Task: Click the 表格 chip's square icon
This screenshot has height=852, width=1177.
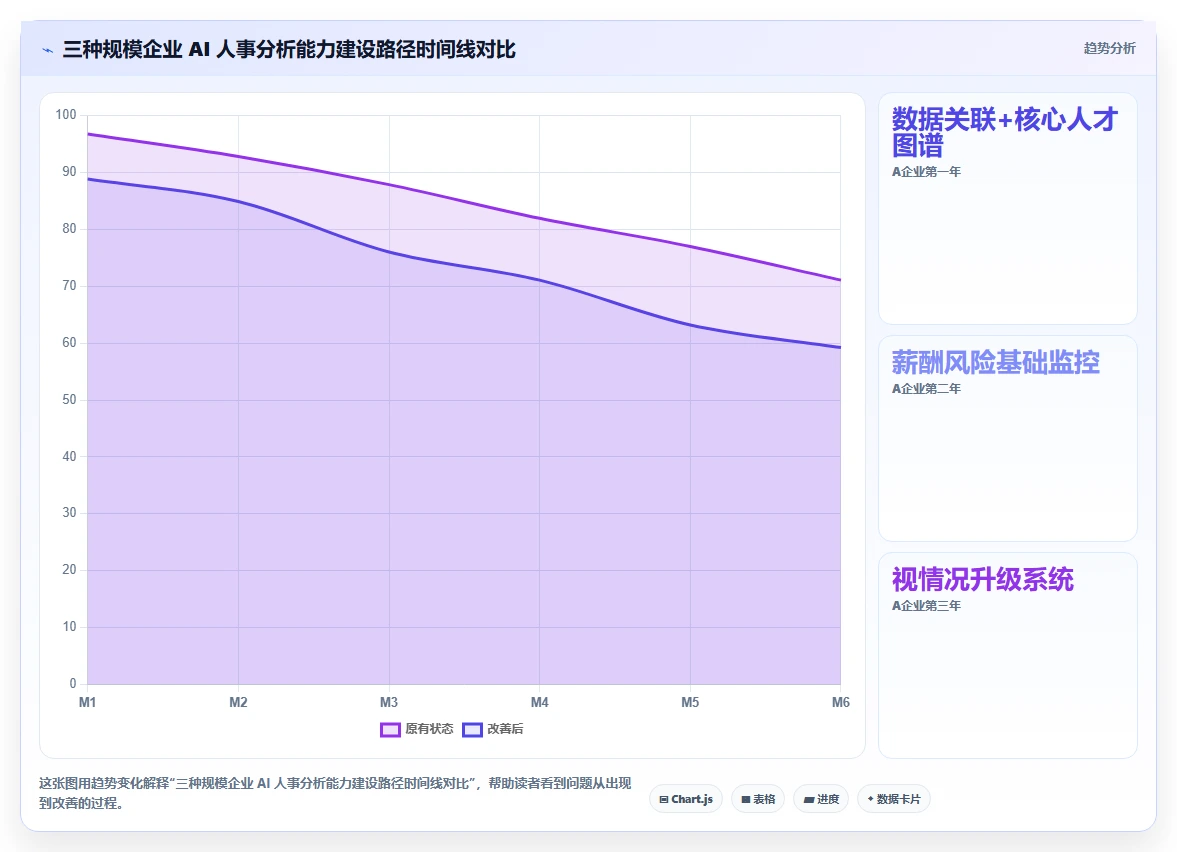Action: 745,799
